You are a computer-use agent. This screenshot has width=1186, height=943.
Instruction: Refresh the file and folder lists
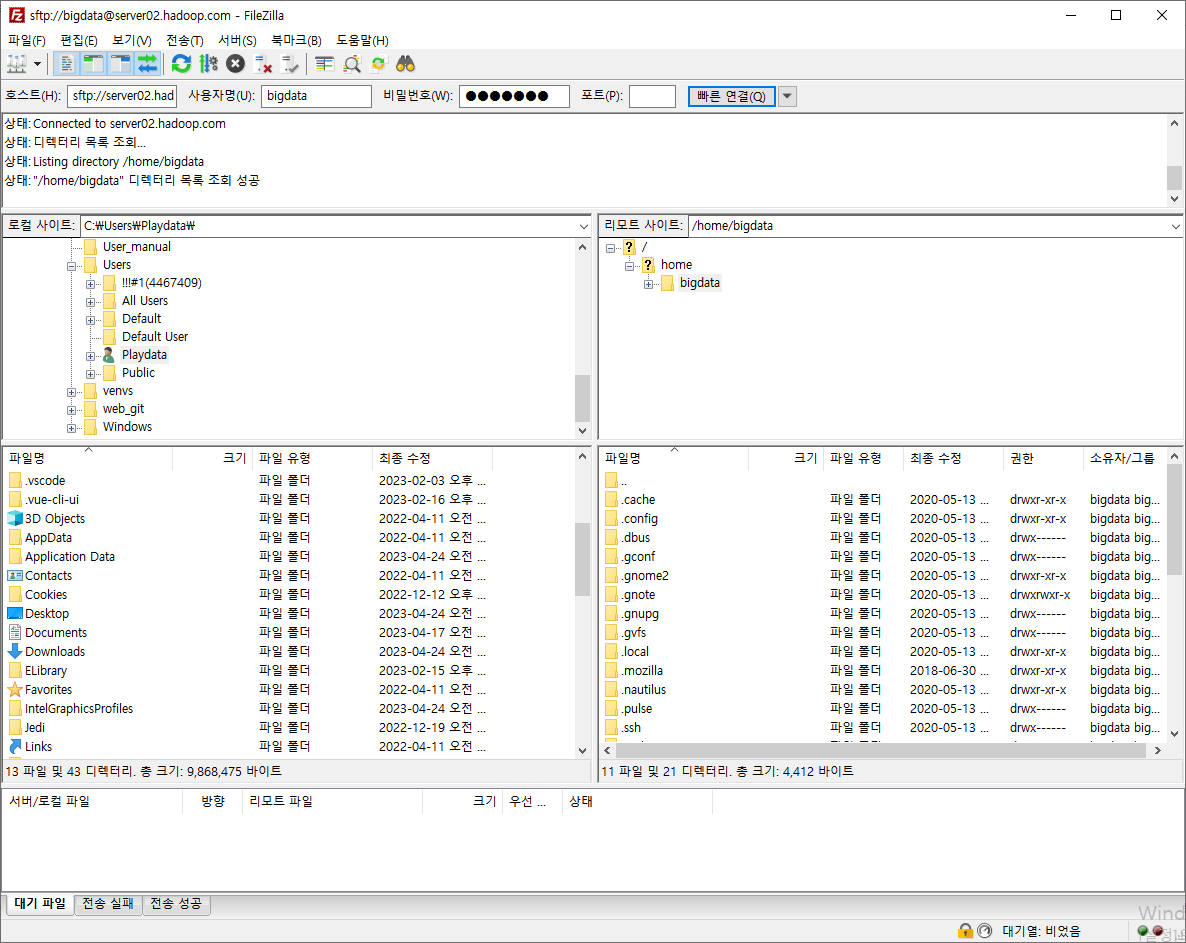182,64
